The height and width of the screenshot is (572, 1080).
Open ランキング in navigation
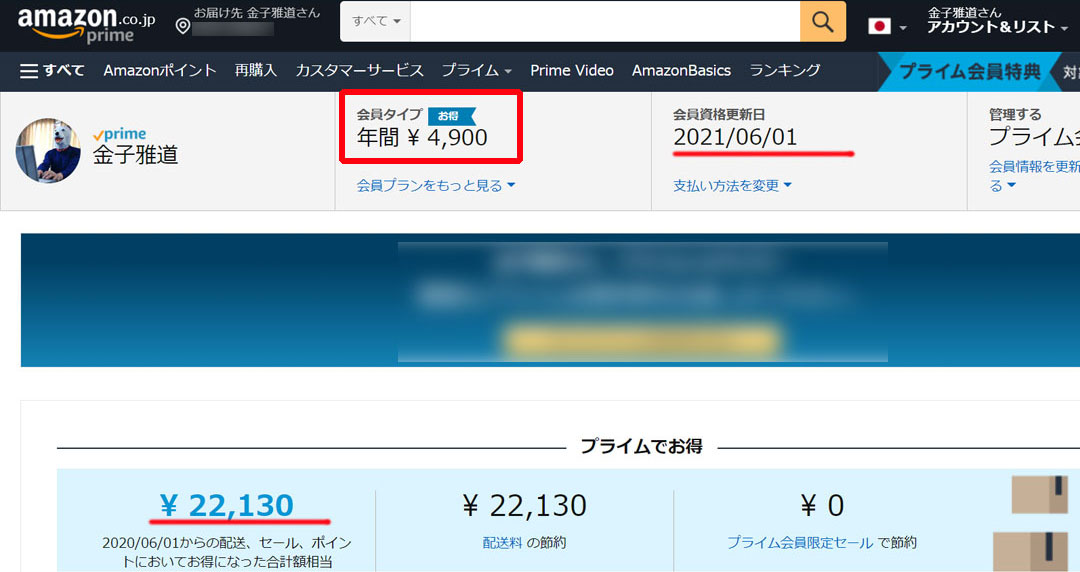[785, 70]
